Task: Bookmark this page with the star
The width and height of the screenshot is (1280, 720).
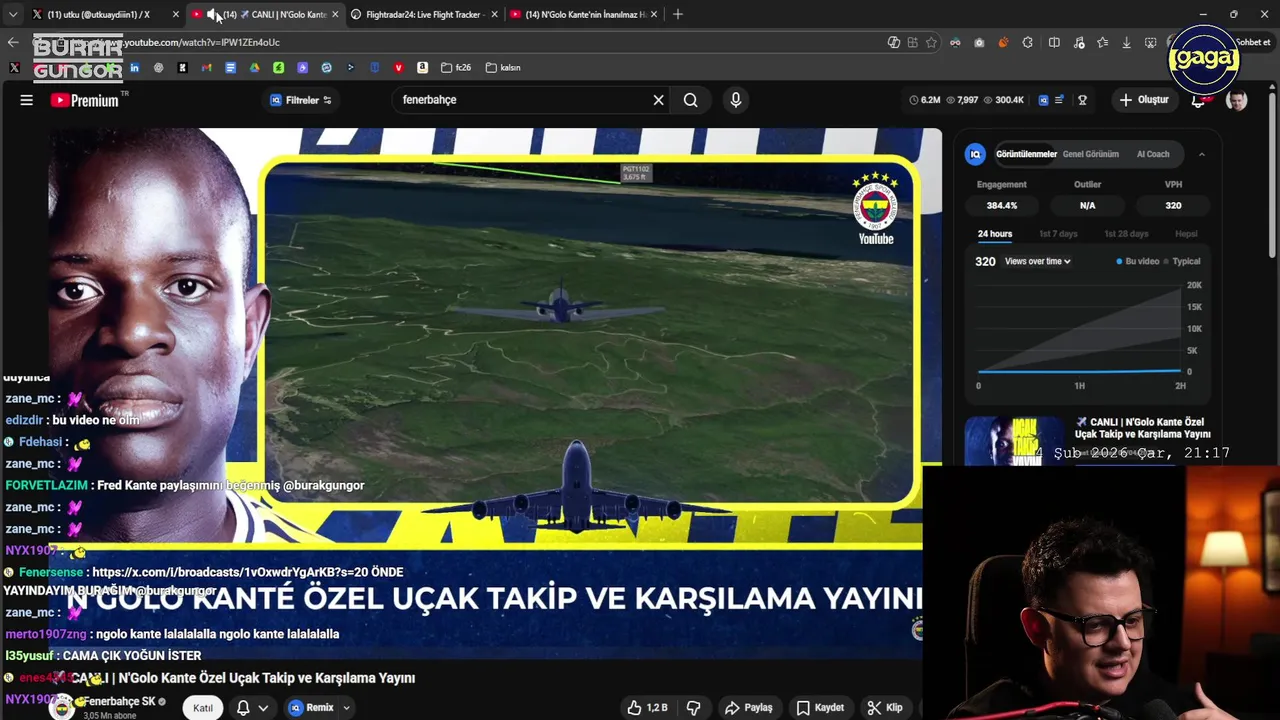Action: pyautogui.click(x=931, y=43)
